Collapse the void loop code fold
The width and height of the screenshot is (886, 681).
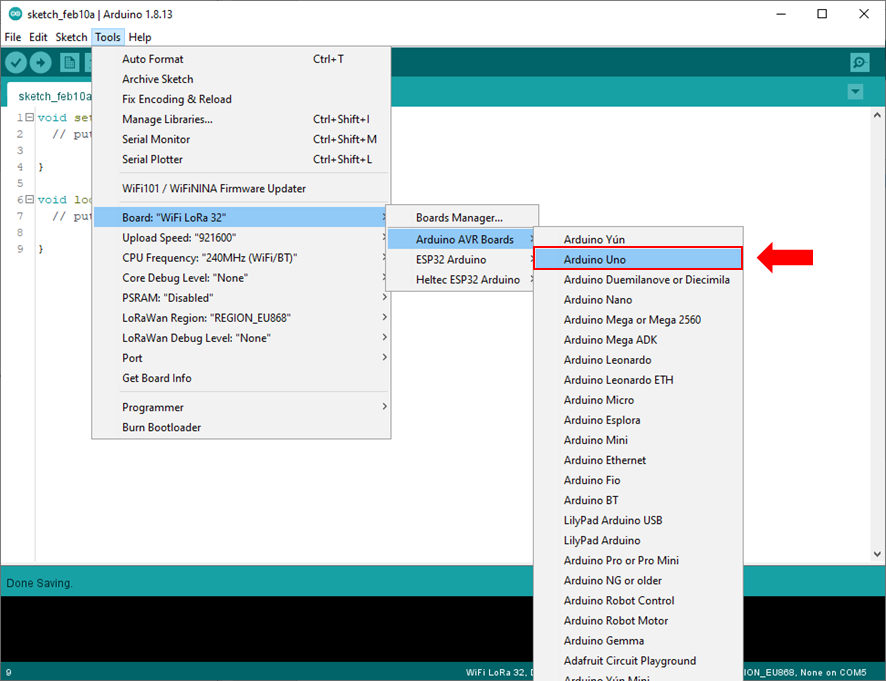coord(29,199)
